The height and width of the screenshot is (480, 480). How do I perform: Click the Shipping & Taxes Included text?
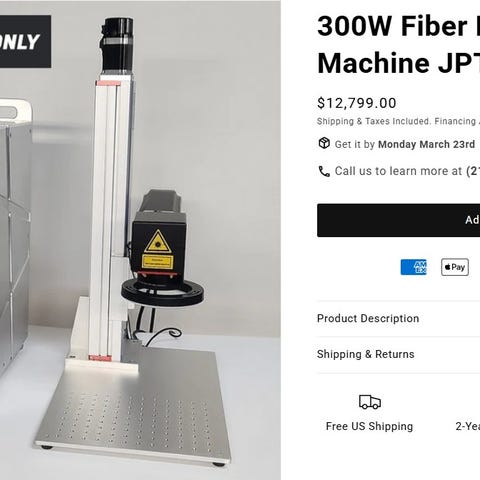tap(373, 121)
